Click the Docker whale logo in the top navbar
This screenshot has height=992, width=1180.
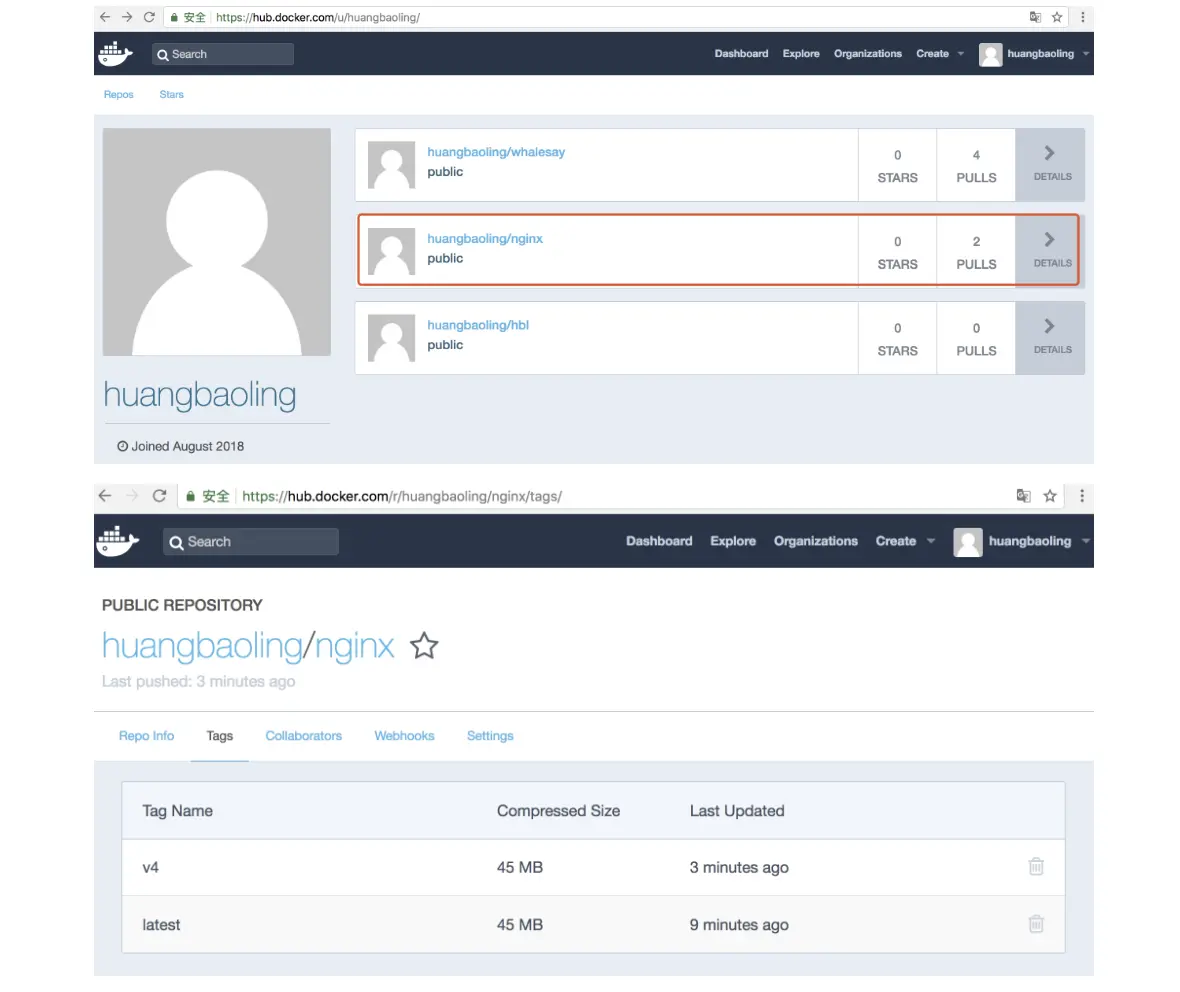point(115,53)
